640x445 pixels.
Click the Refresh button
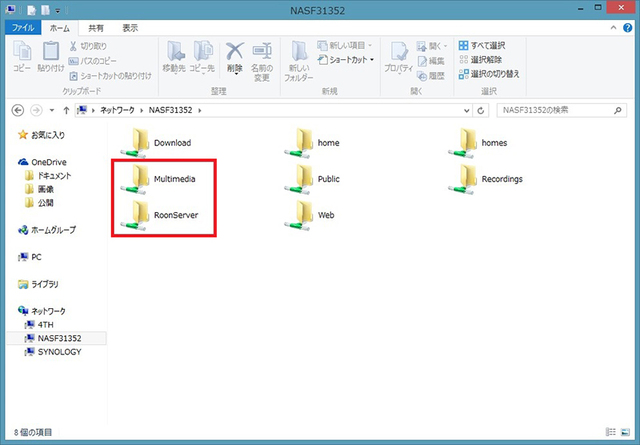tap(481, 110)
